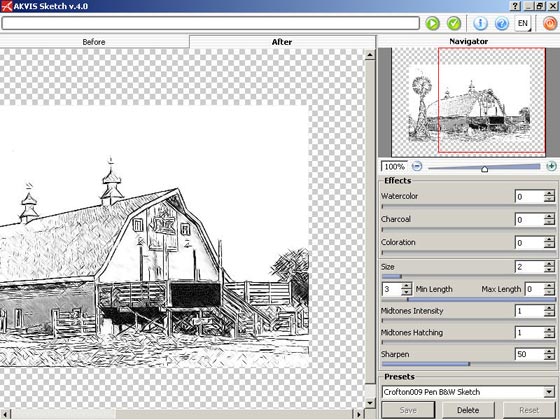Click the Reset button
This screenshot has height=420, width=560.
(x=529, y=410)
